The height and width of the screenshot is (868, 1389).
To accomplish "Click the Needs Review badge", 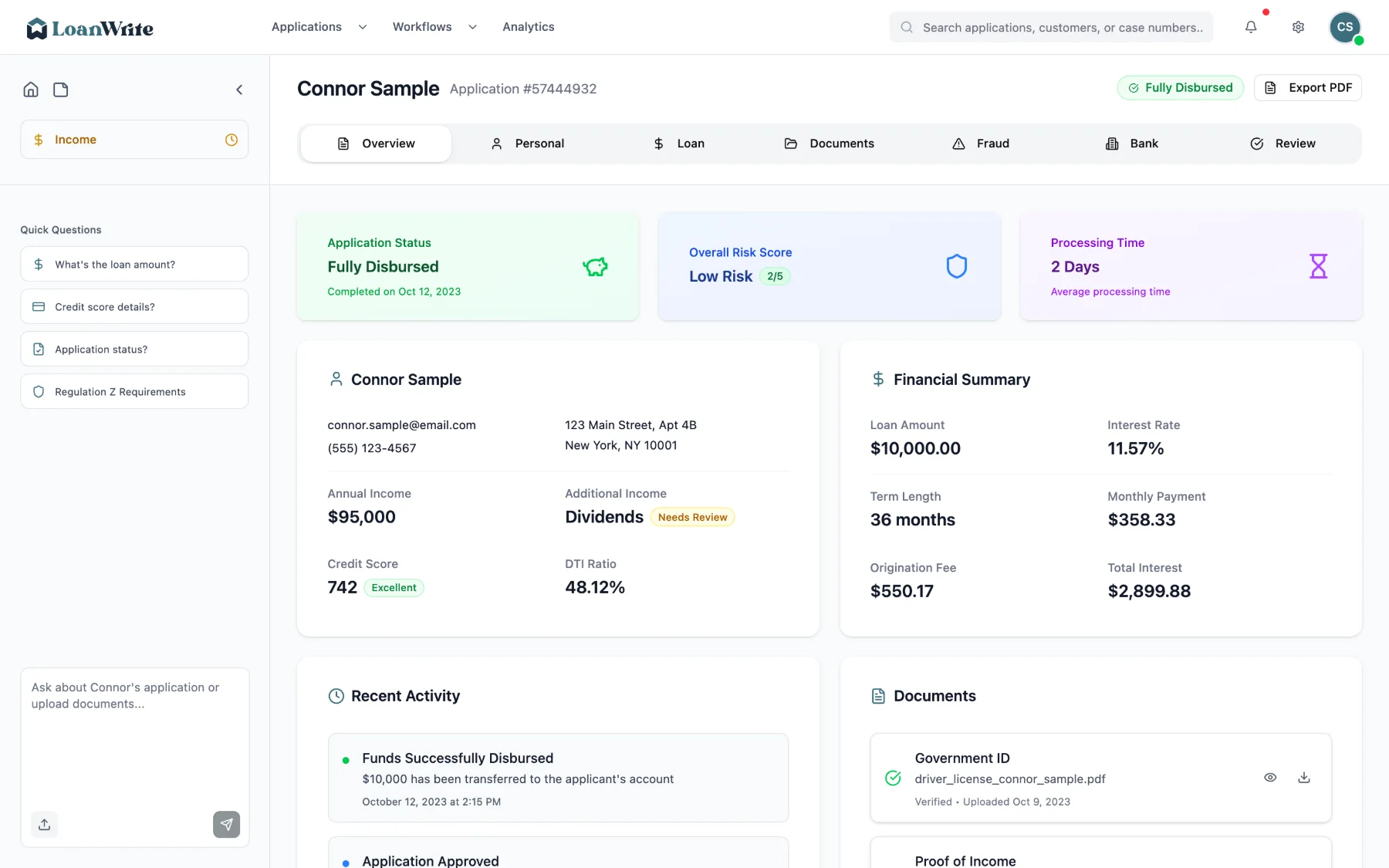I will coord(692,518).
